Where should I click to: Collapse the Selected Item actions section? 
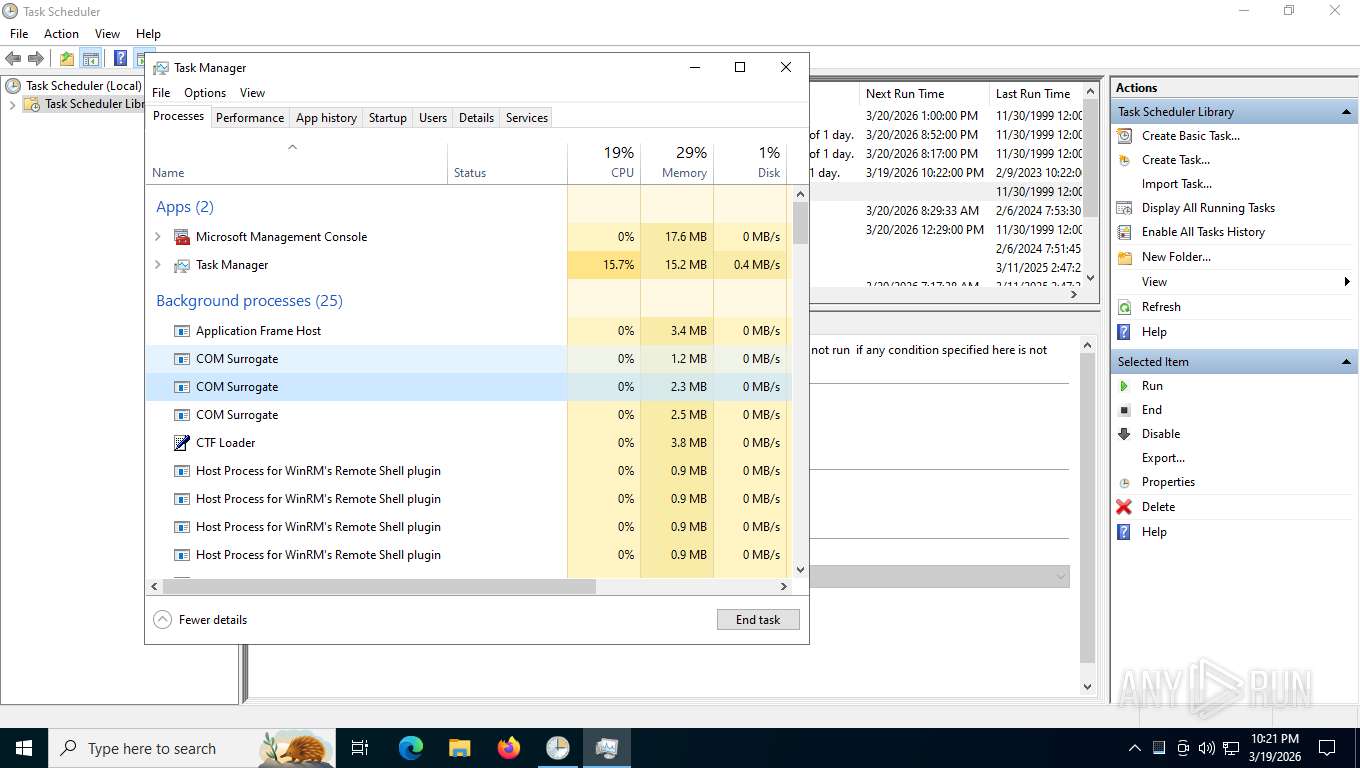[1346, 362]
